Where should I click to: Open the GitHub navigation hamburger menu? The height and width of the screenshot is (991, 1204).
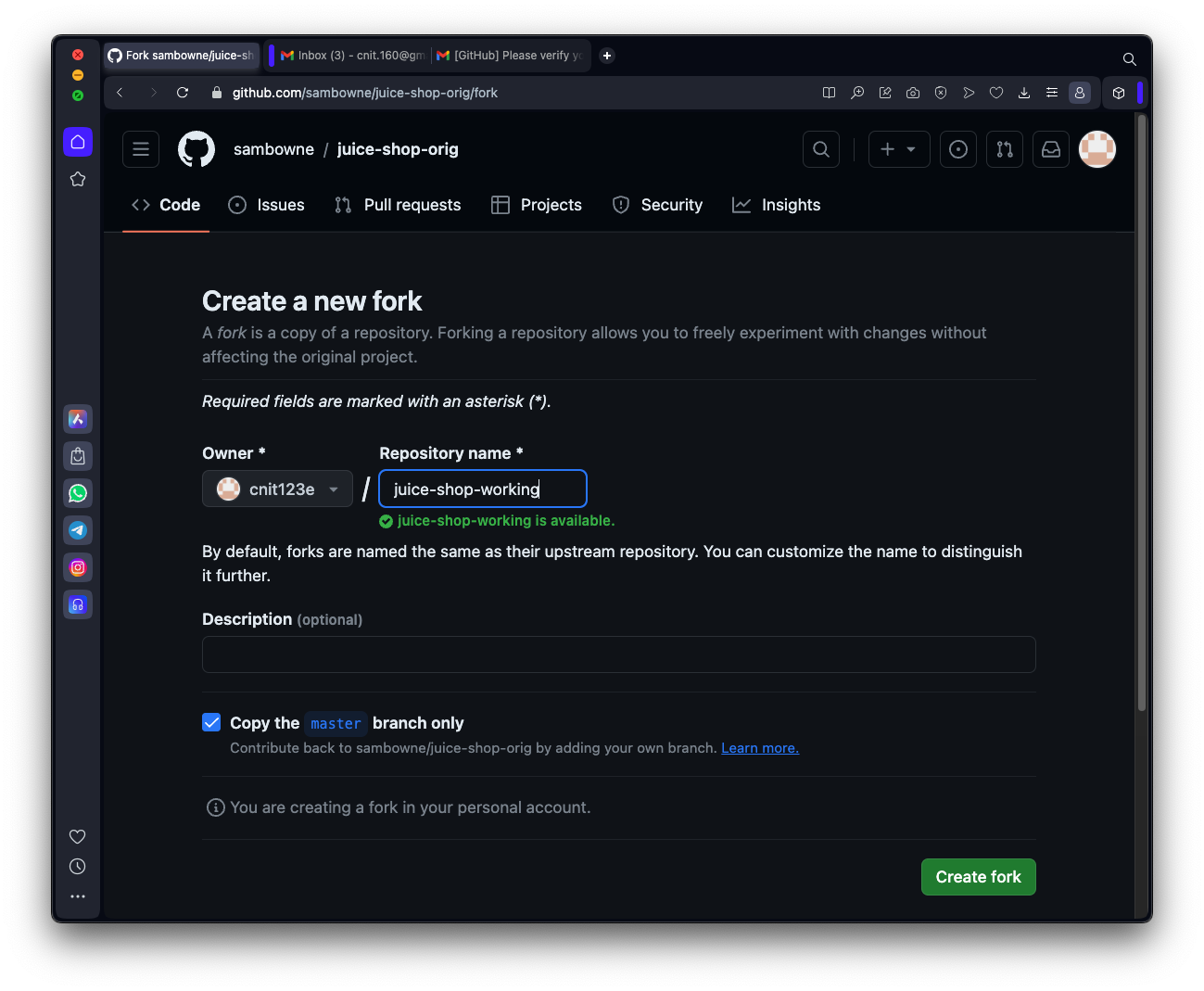[x=141, y=149]
